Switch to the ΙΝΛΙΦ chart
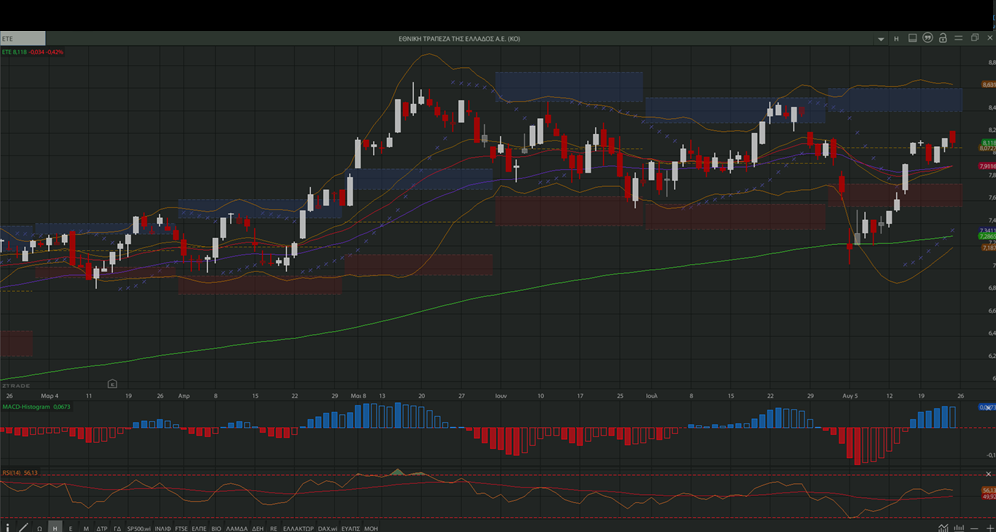The image size is (996, 532). pyautogui.click(x=163, y=528)
